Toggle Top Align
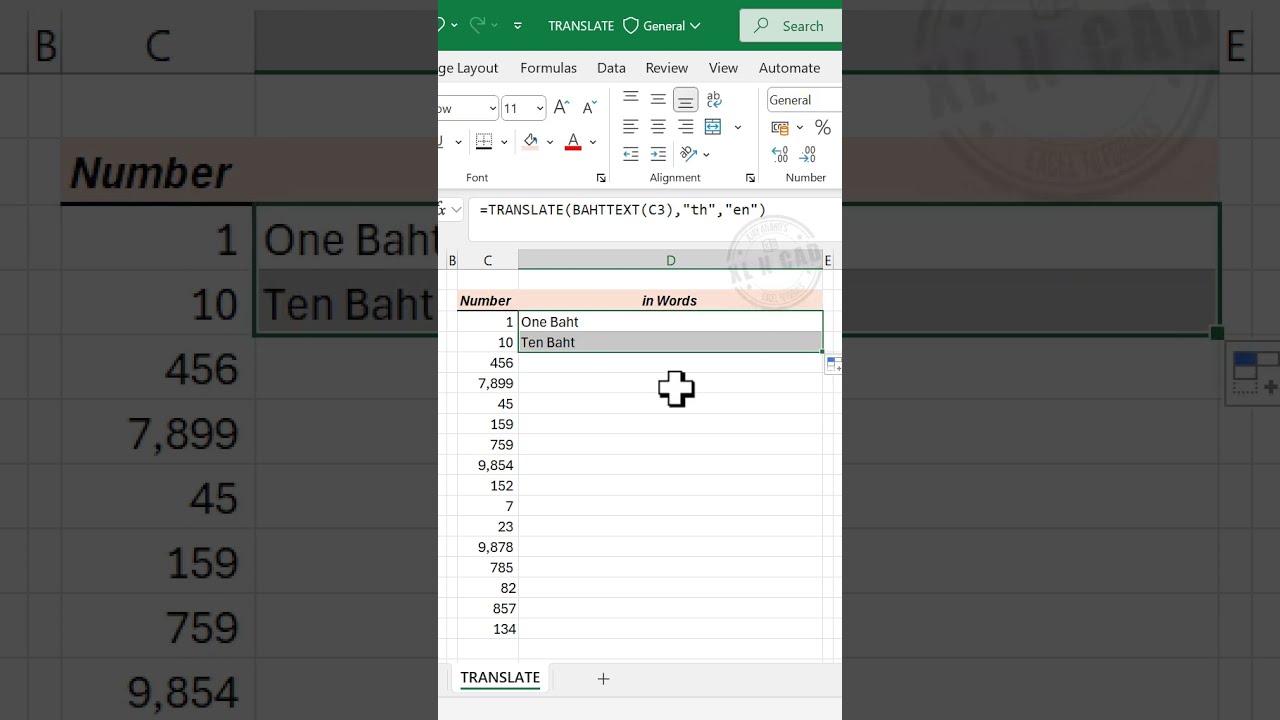The image size is (1280, 720). (631, 98)
